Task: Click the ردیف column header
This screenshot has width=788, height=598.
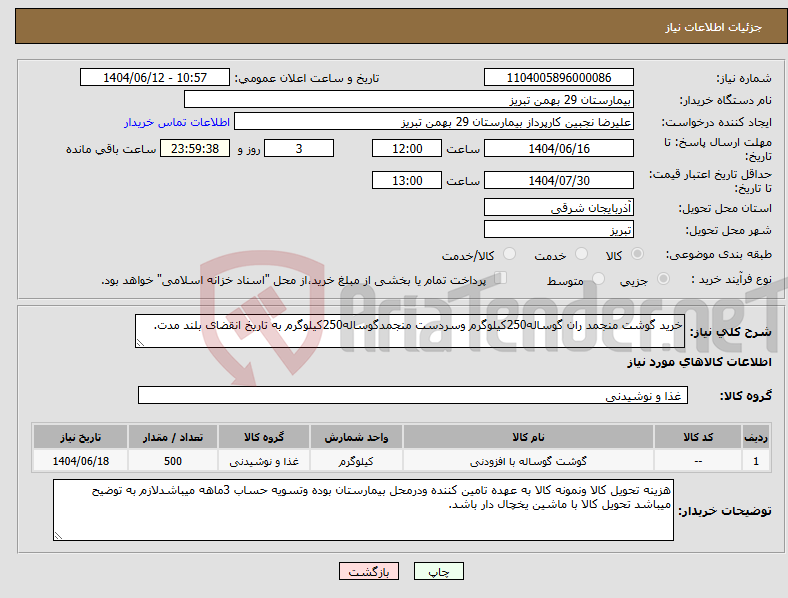Action: click(756, 437)
